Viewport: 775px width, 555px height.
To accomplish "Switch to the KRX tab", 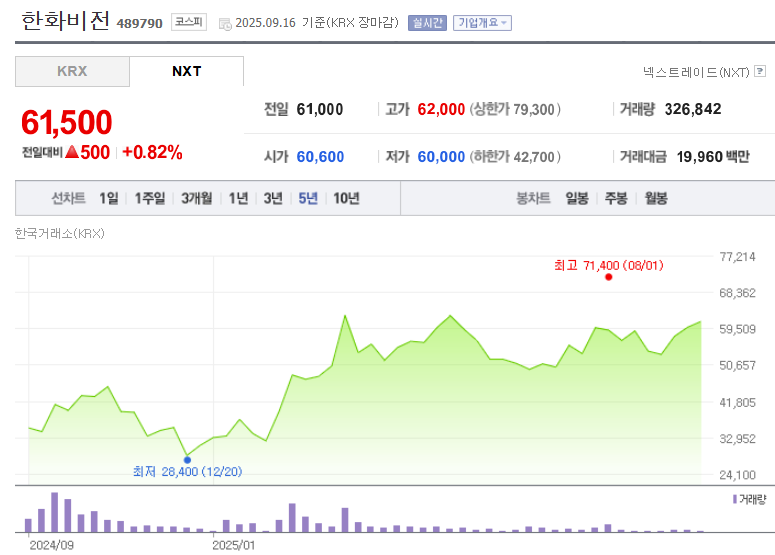I will click(x=72, y=71).
